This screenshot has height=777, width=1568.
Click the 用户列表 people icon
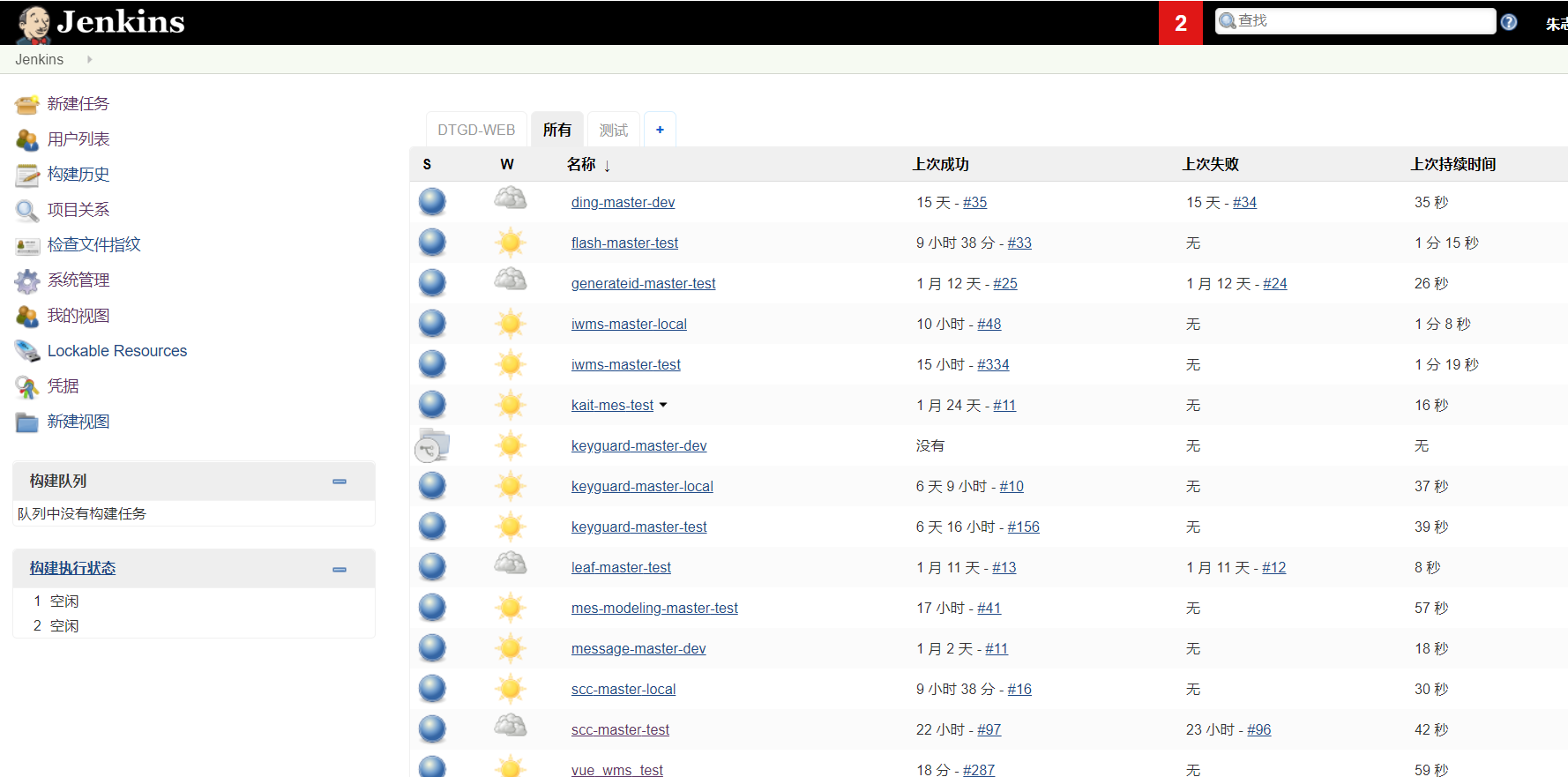(27, 139)
